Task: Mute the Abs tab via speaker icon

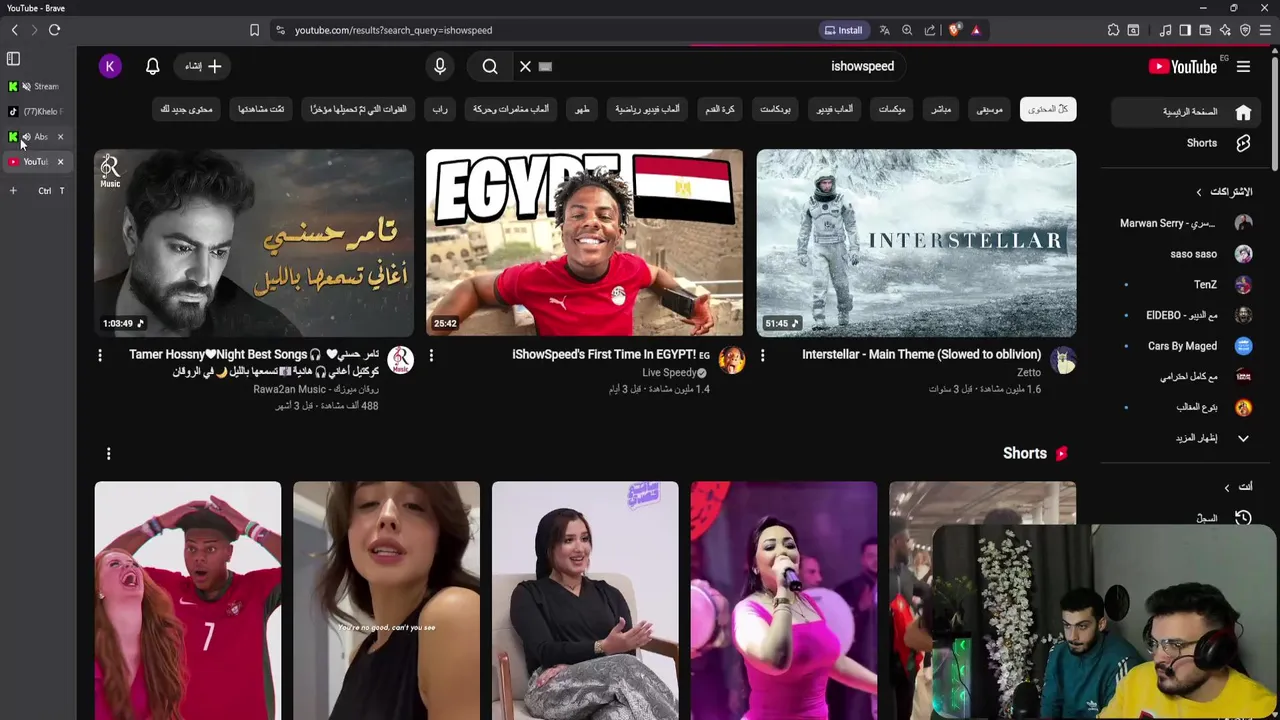Action: tap(26, 136)
